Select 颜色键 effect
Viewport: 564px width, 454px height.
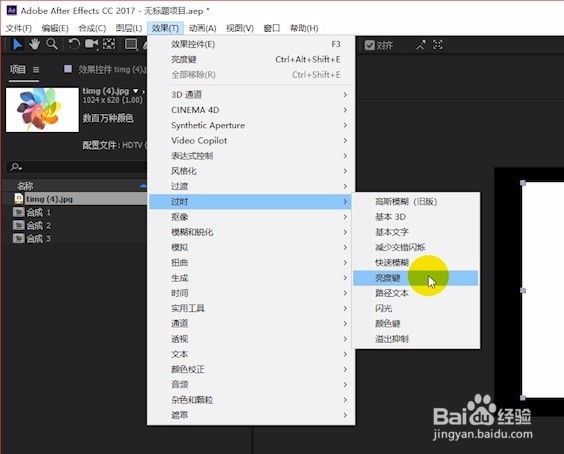(416, 324)
